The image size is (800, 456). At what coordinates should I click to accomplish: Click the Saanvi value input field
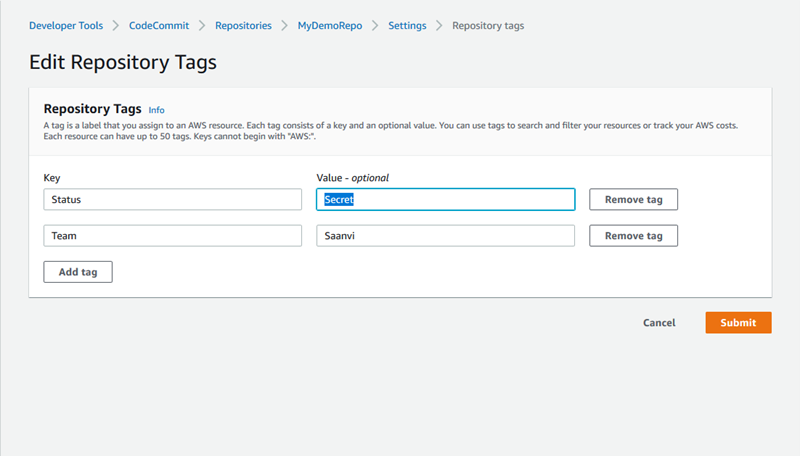pos(445,236)
